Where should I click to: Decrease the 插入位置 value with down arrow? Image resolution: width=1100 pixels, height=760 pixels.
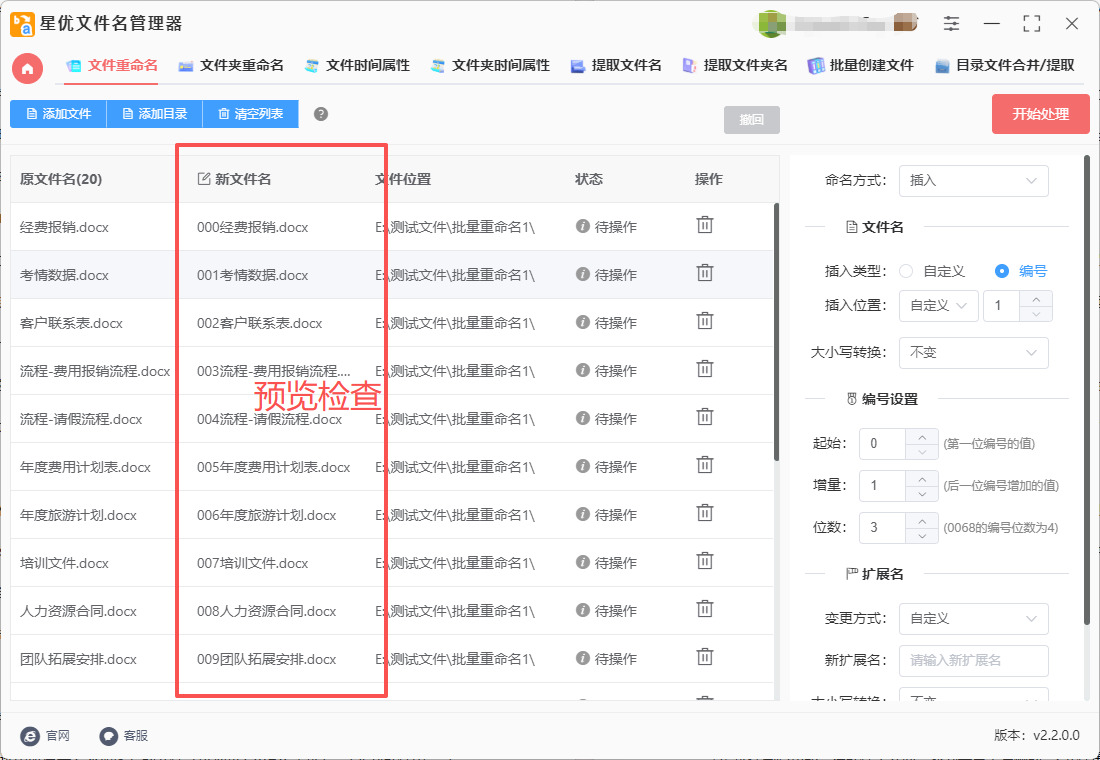click(x=1035, y=314)
